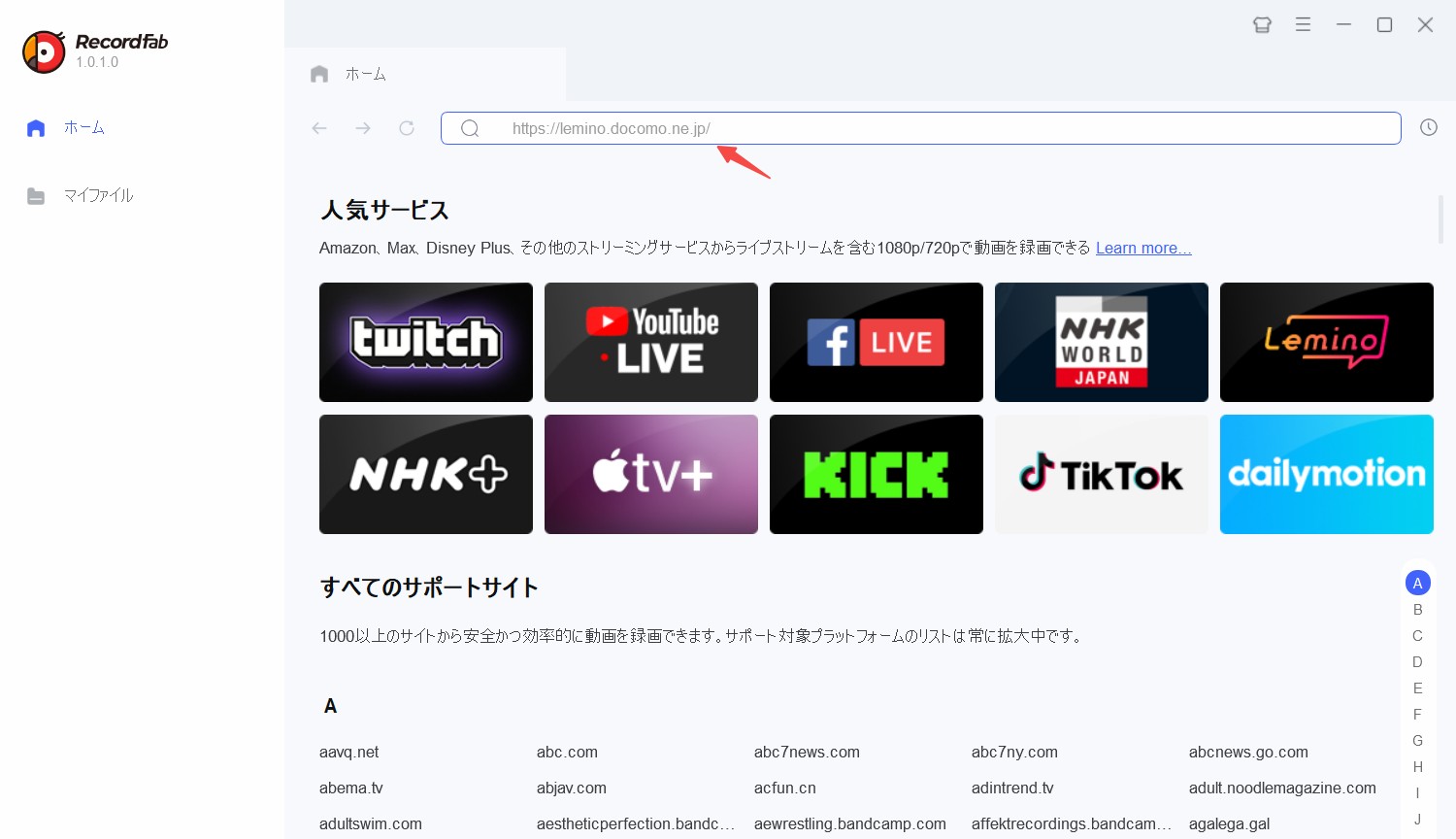Open the hamburger menu in title bar
This screenshot has width=1456, height=839.
pos(1304,25)
